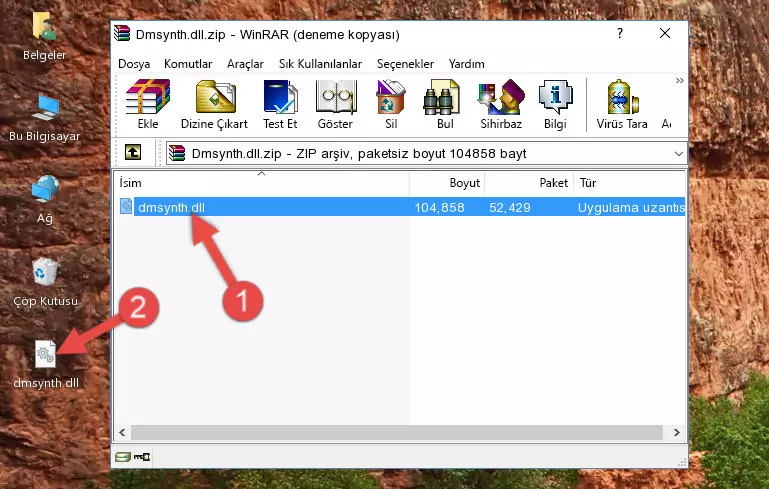Click the WinRAR title bar app icon
The image size is (769, 489).
point(122,34)
